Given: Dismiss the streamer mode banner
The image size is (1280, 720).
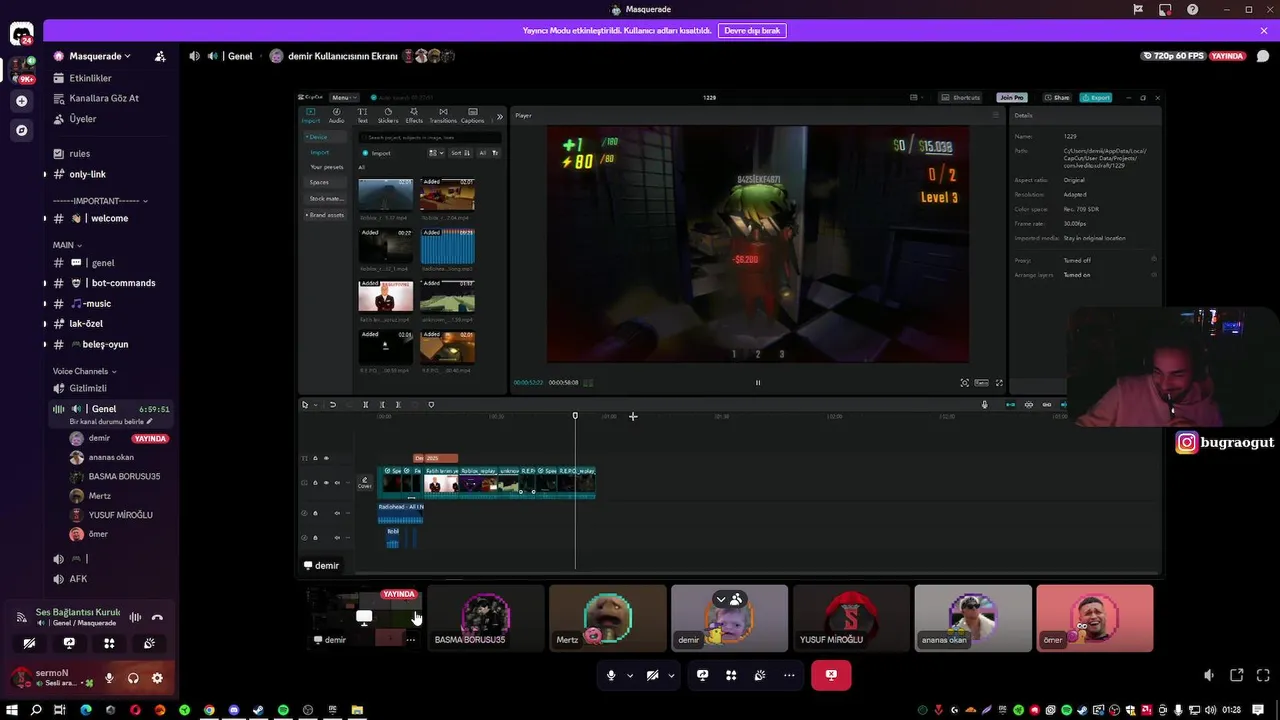Looking at the screenshot, I should [x=1264, y=31].
